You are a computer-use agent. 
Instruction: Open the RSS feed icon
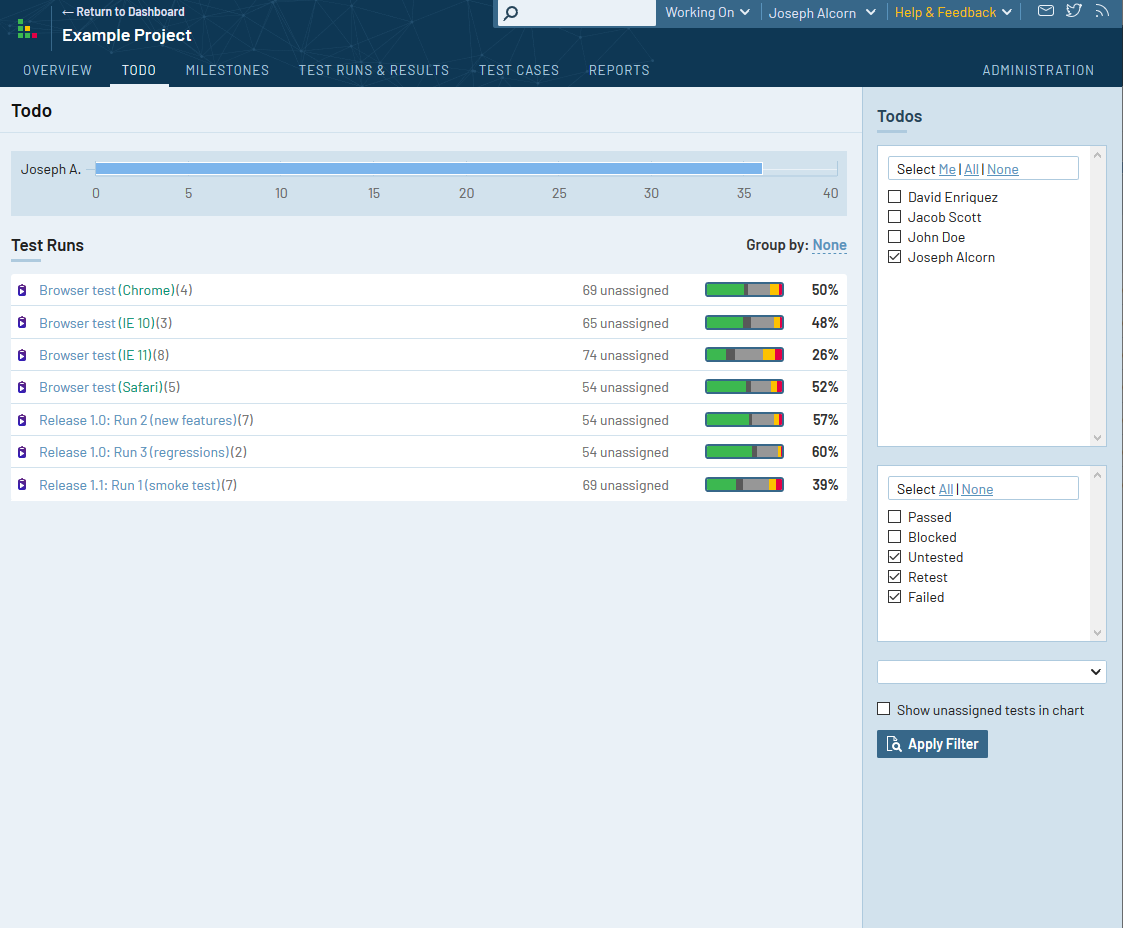1102,11
